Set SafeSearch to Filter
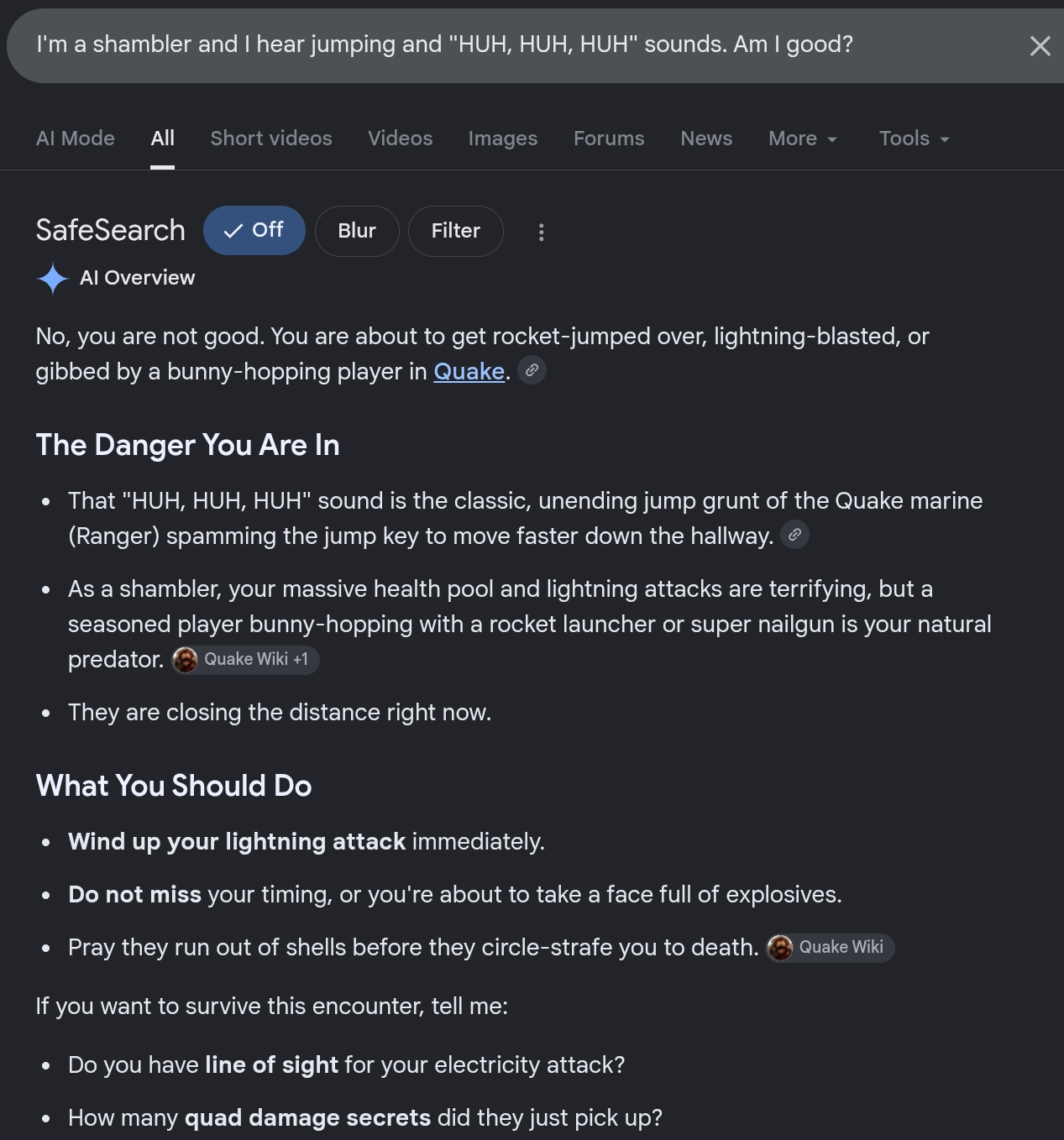The width and height of the screenshot is (1064, 1140). point(456,231)
